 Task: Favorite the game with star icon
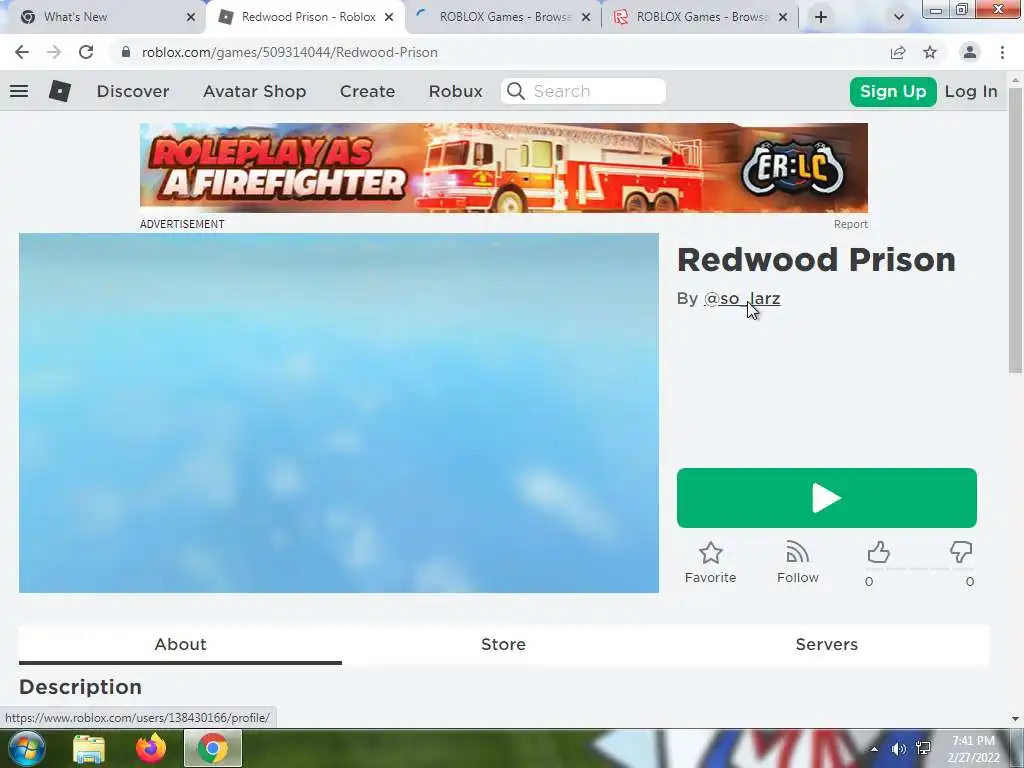pos(711,553)
